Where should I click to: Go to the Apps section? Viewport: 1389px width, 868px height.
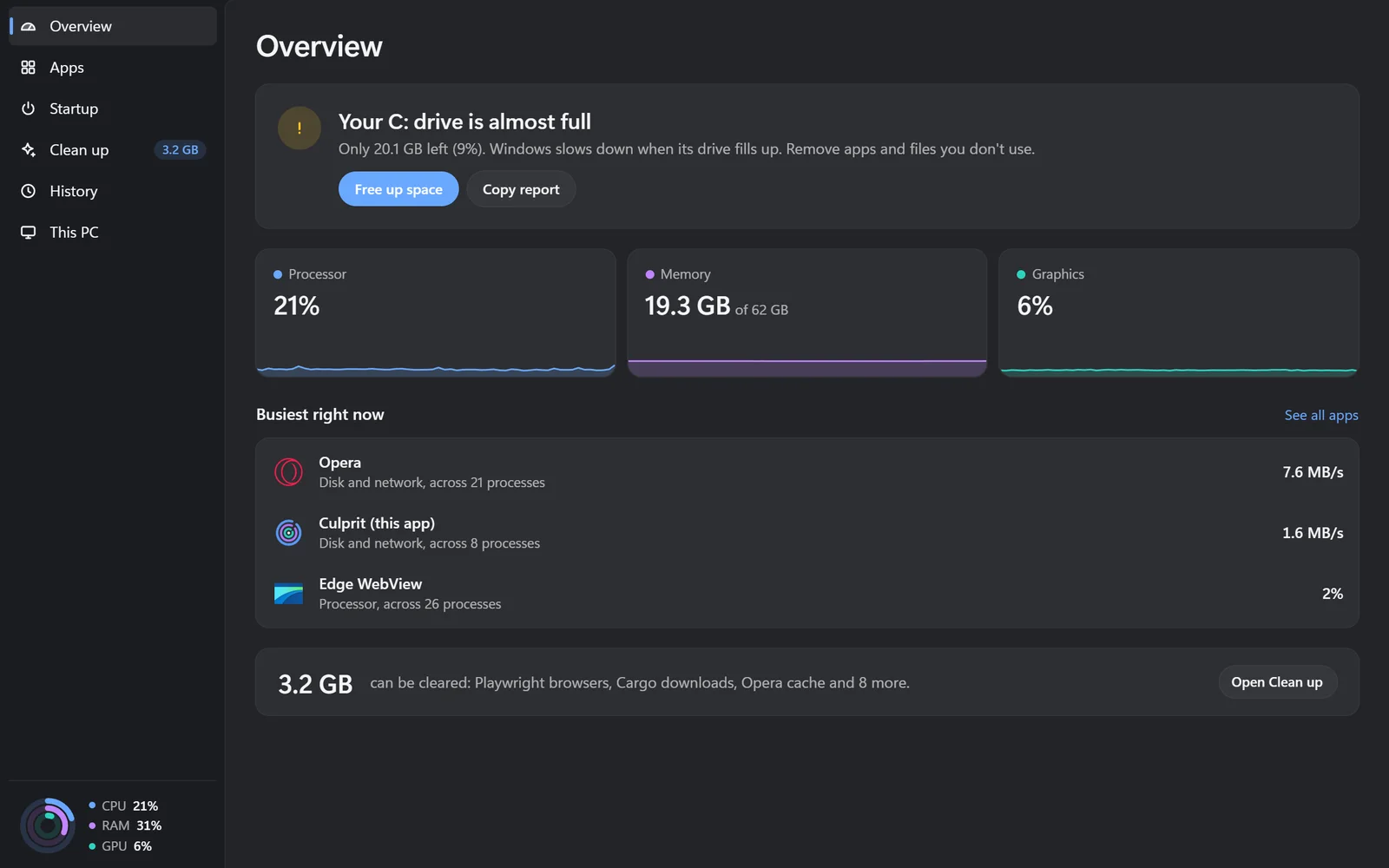coord(113,68)
